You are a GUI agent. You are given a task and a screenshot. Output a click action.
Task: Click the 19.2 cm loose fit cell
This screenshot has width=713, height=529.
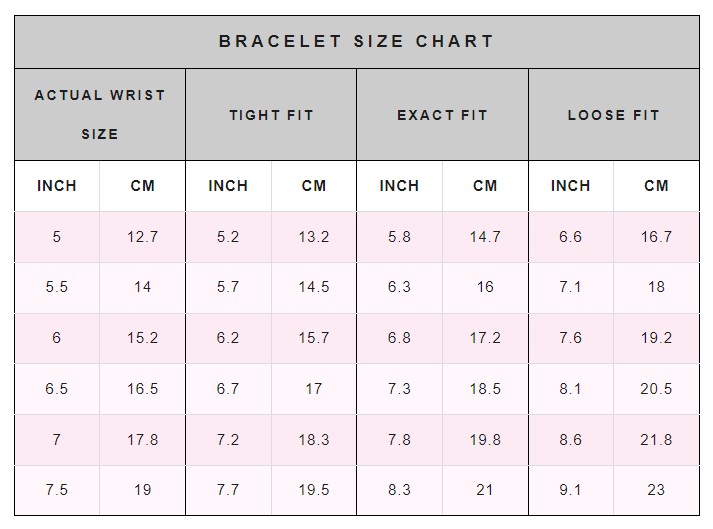tap(656, 338)
